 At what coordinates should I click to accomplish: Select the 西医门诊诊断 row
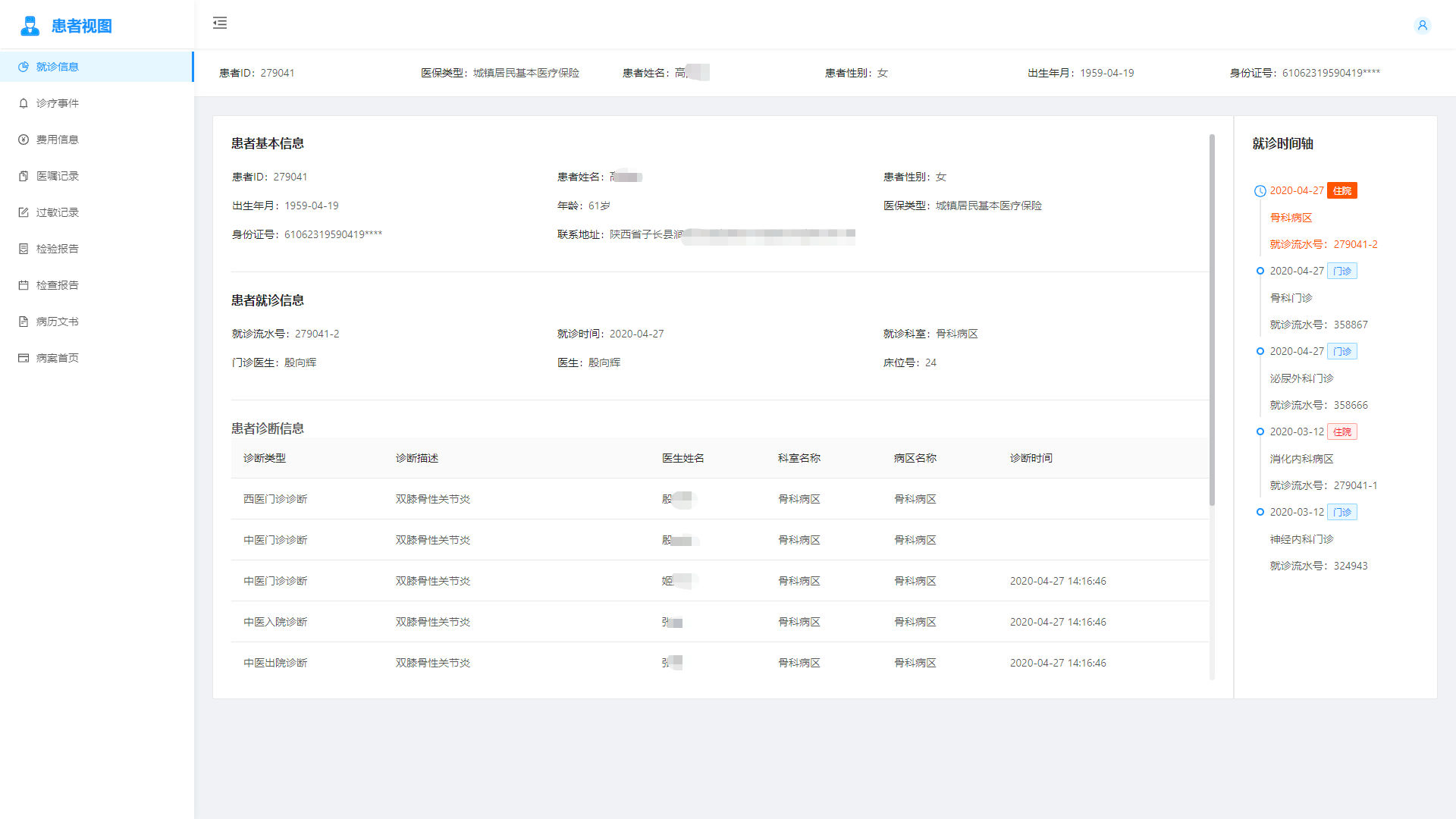720,499
